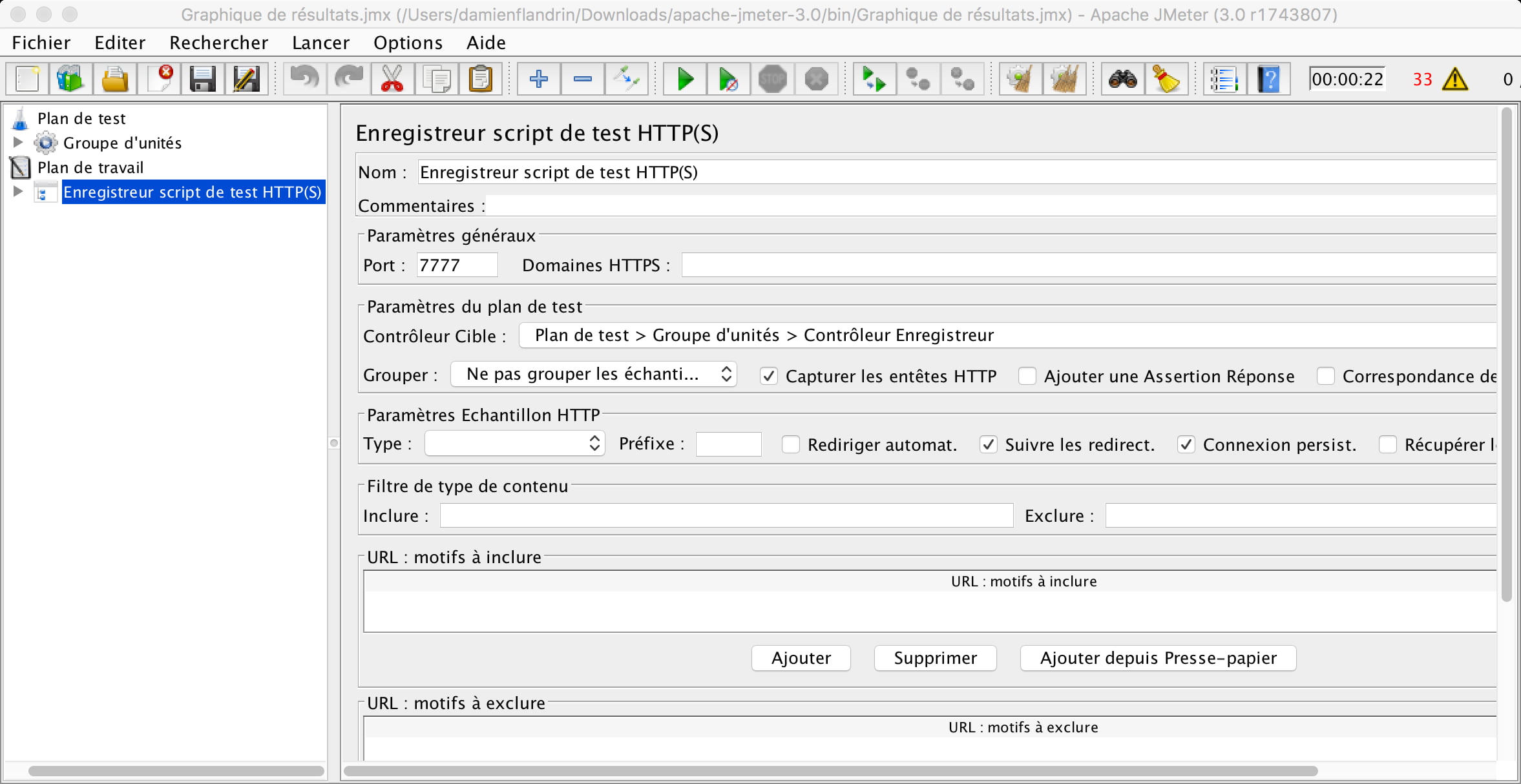
Task: Click the Port input field
Action: coord(457,265)
